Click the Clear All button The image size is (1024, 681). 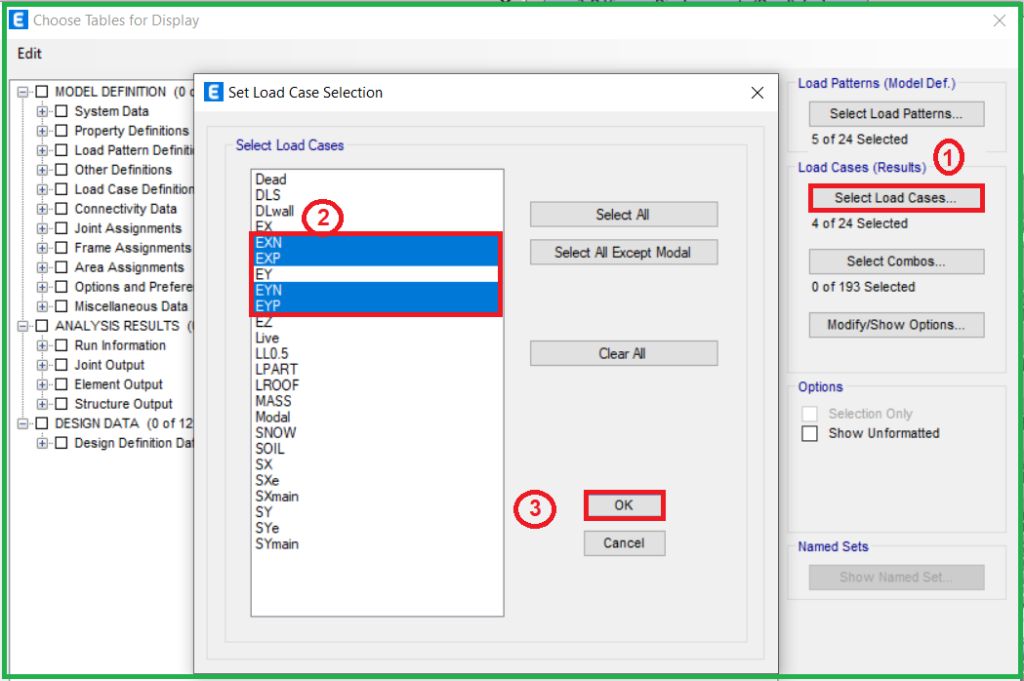624,353
